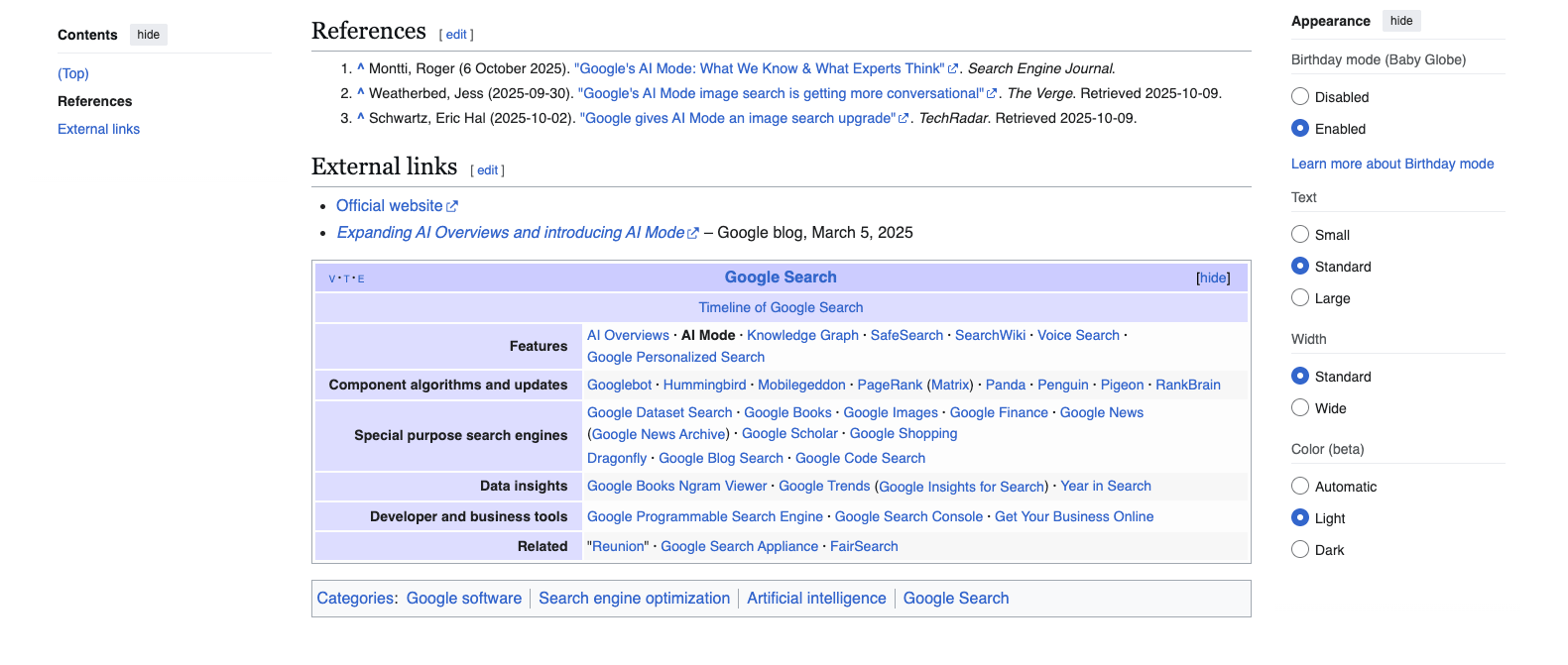Open TechRadar image search upgrade article
Screen dimensions: 1568x665
(x=744, y=118)
